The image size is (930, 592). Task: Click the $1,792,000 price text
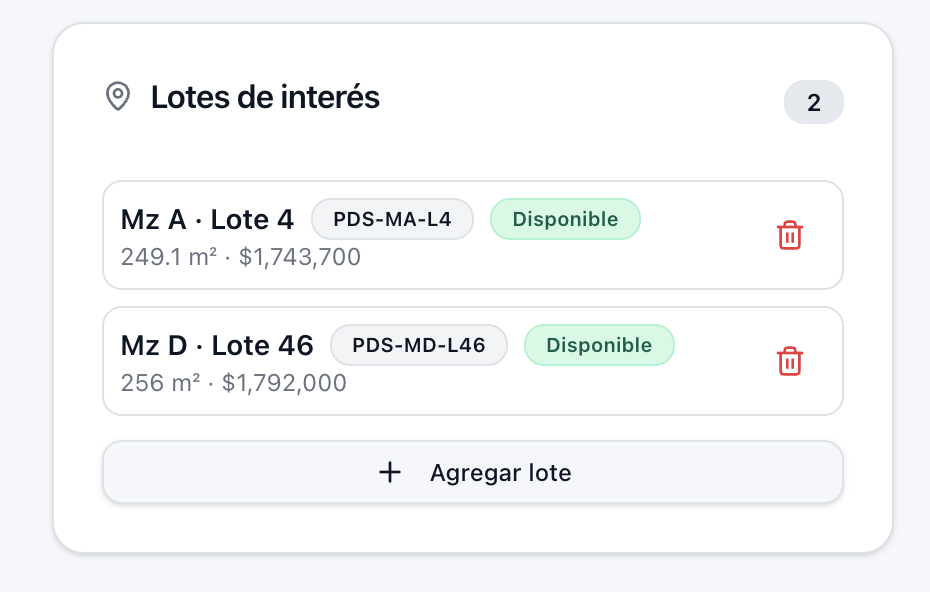tap(284, 383)
